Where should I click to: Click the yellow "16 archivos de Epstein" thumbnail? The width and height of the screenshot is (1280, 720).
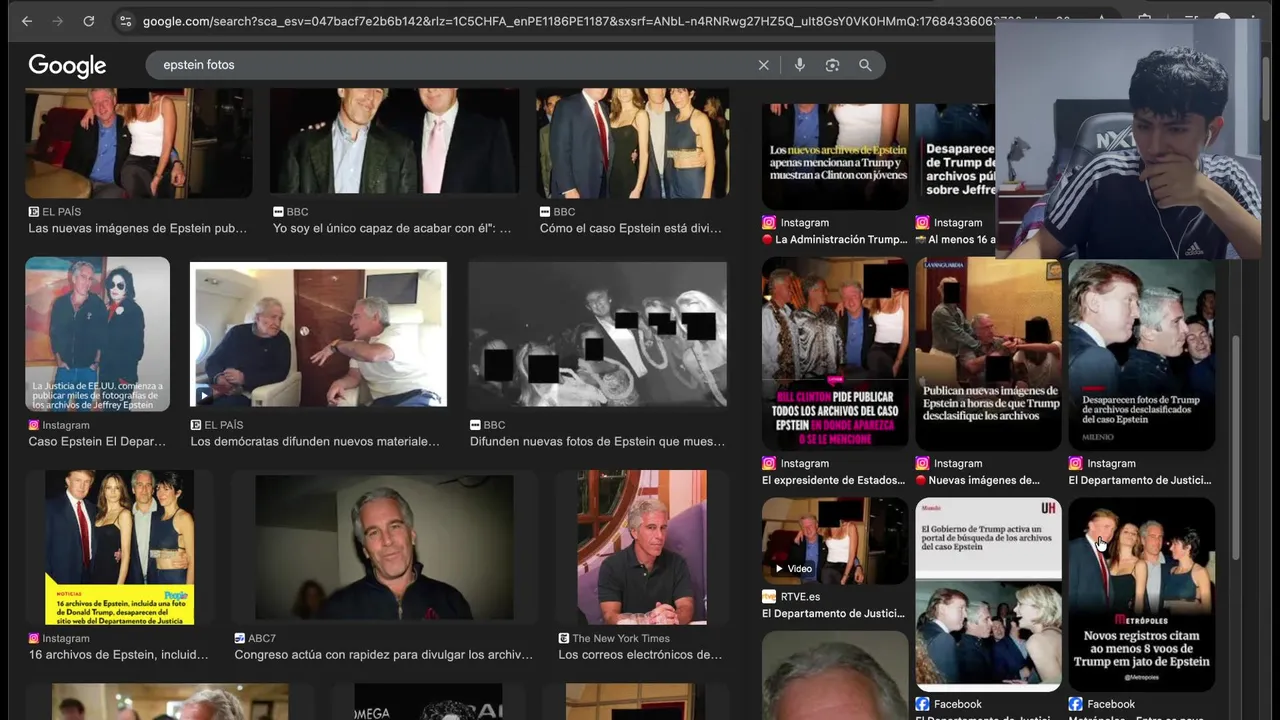pos(119,548)
